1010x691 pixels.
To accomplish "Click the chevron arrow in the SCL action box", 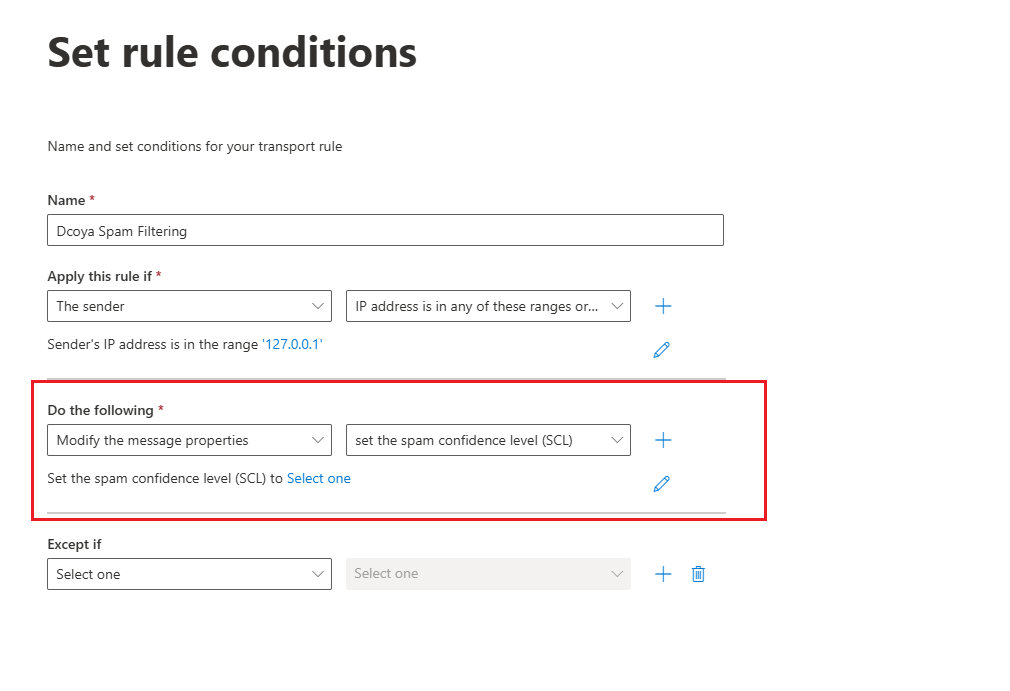I will [x=616, y=440].
